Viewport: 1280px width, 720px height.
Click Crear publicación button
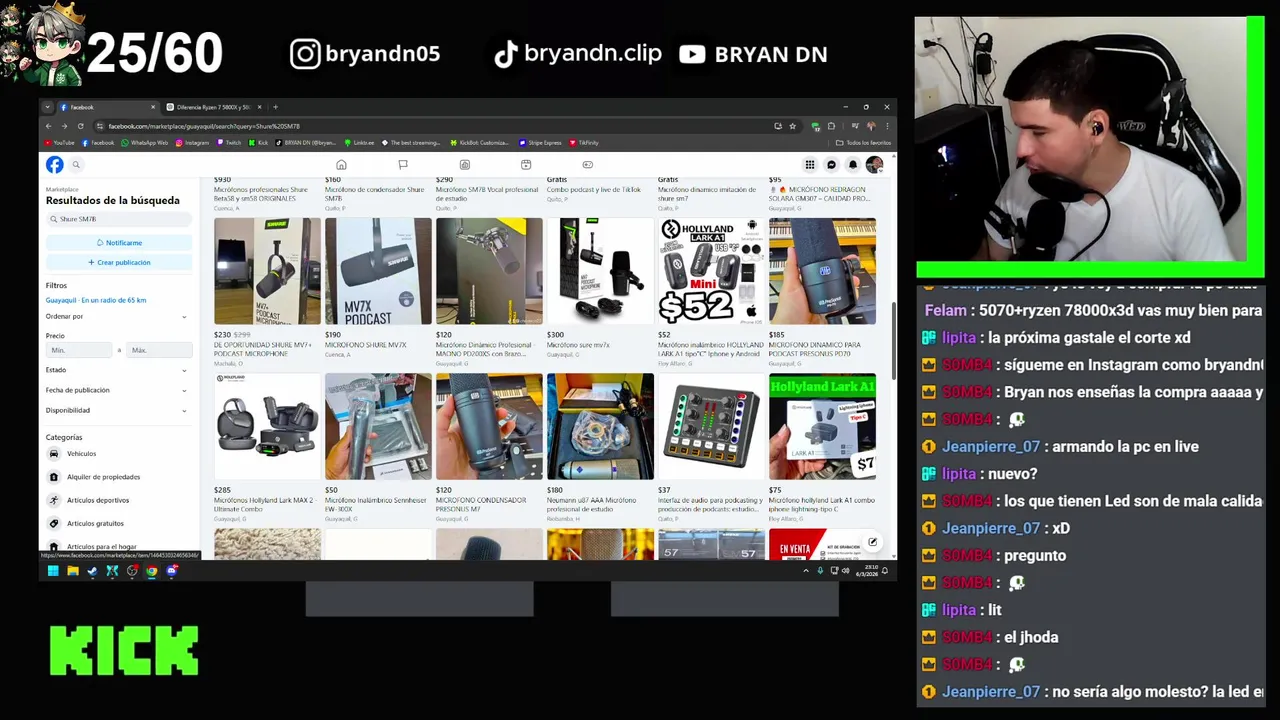[x=119, y=262]
